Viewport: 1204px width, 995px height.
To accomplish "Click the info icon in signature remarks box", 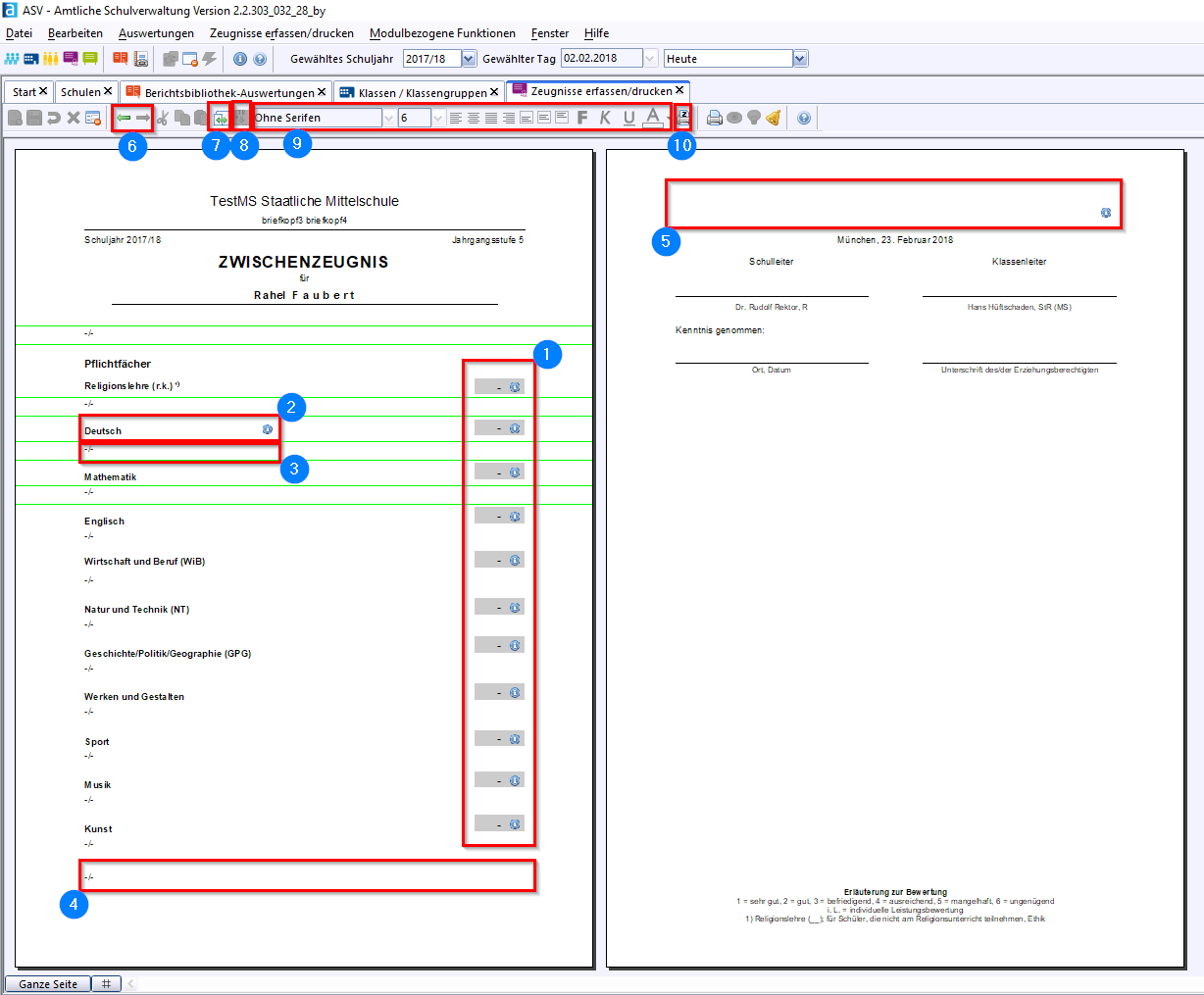I will [x=1106, y=212].
